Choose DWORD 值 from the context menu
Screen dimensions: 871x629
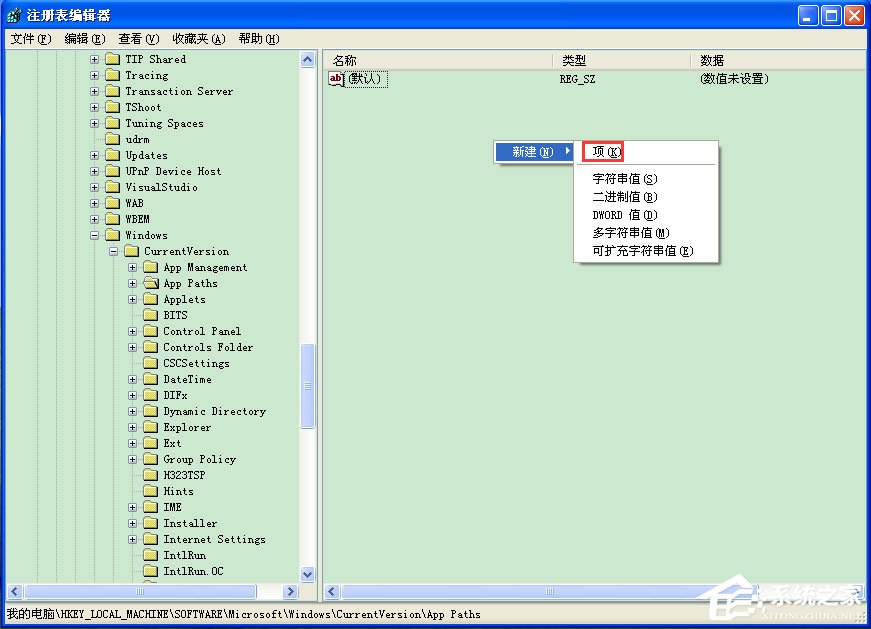coord(624,213)
